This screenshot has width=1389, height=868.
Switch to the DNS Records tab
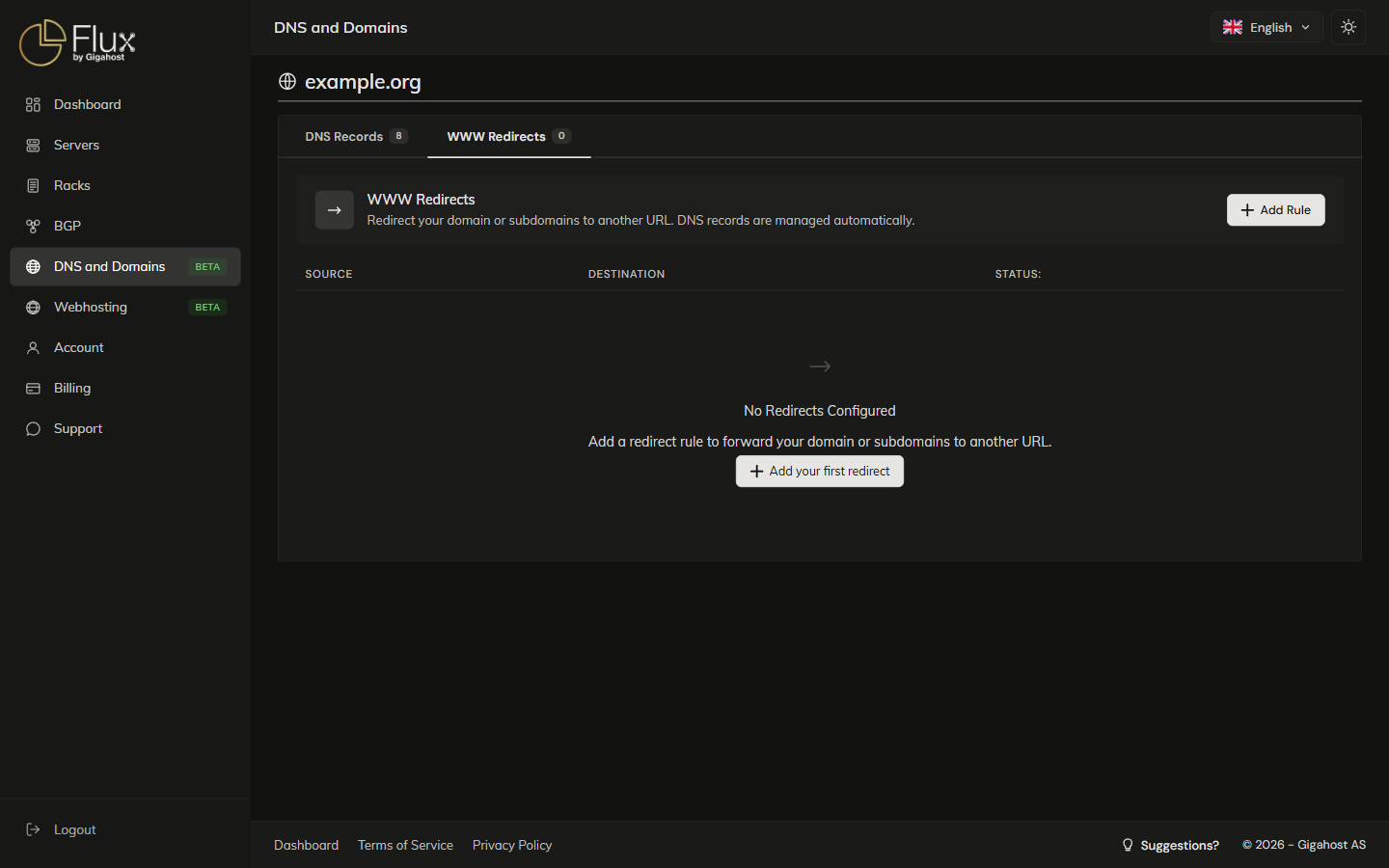click(x=356, y=136)
